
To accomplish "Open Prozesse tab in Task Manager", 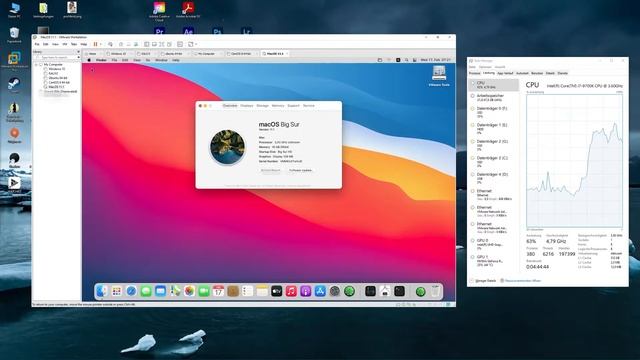I will [474, 73].
